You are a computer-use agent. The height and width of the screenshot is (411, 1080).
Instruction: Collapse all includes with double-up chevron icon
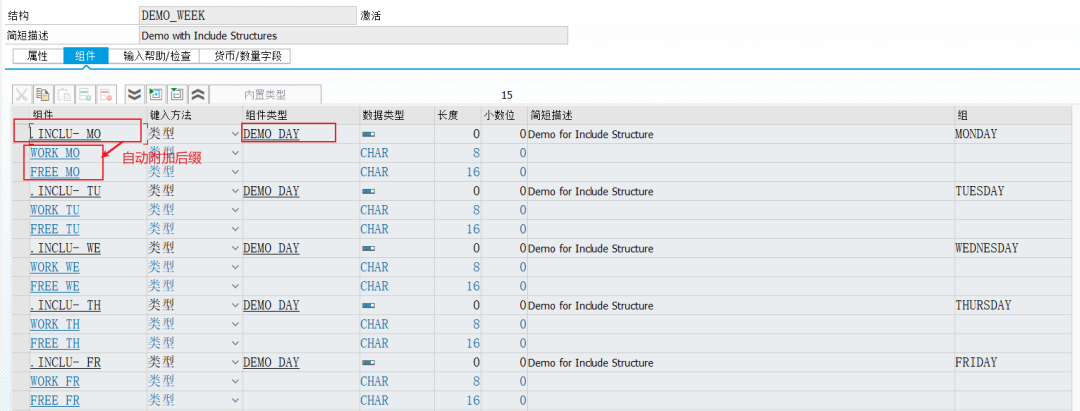[198, 94]
